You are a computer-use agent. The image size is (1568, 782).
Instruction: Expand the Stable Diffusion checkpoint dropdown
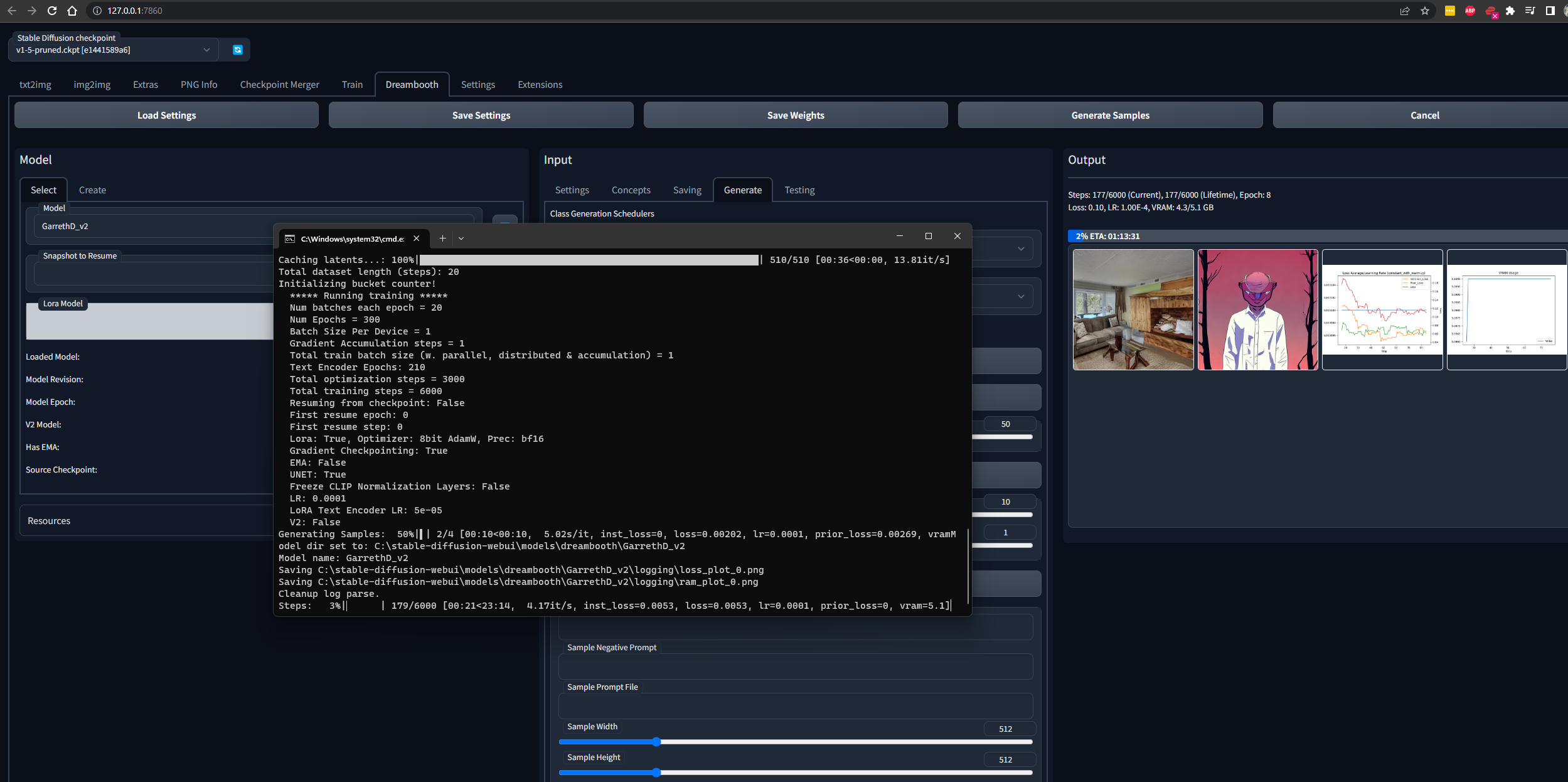[x=206, y=50]
